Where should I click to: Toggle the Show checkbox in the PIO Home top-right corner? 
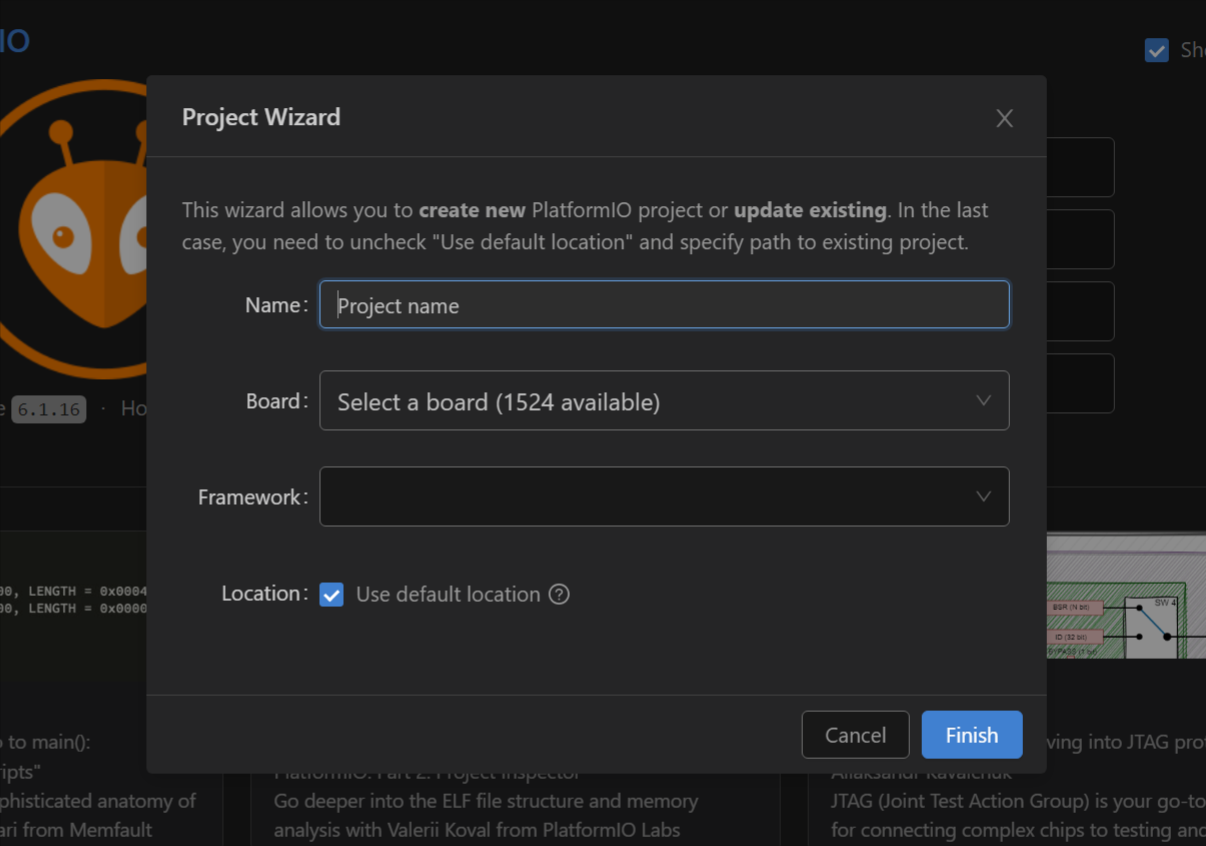click(x=1157, y=50)
